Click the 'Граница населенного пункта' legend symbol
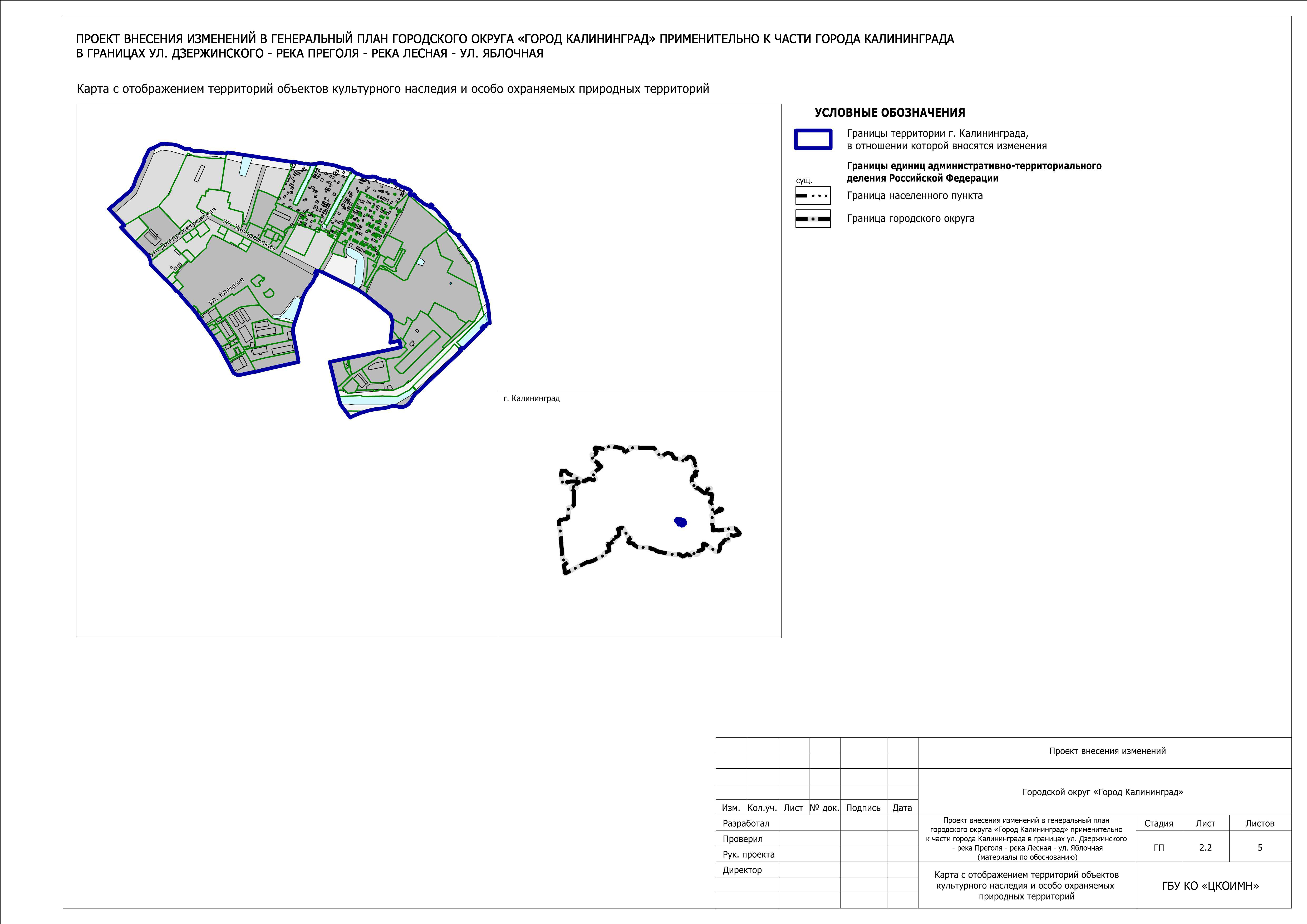The width and height of the screenshot is (1307, 924). coord(813,196)
